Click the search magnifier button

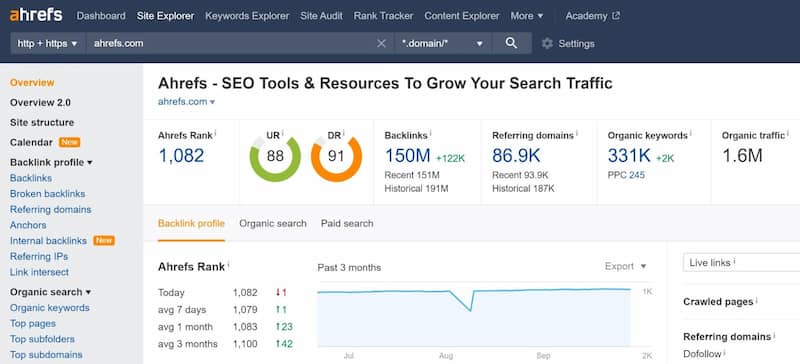(511, 43)
